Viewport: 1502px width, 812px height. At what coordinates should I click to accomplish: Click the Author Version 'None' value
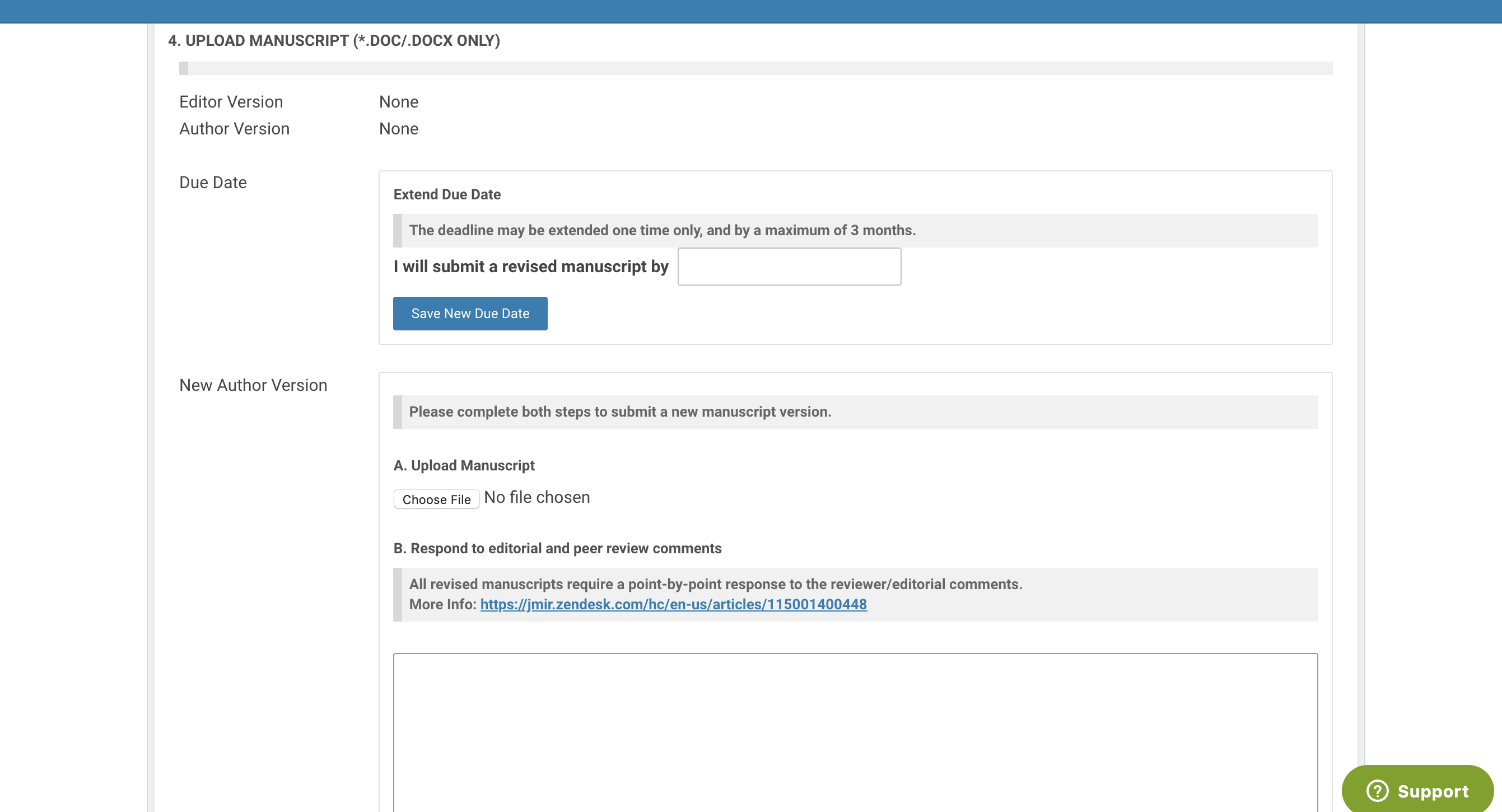coord(398,129)
